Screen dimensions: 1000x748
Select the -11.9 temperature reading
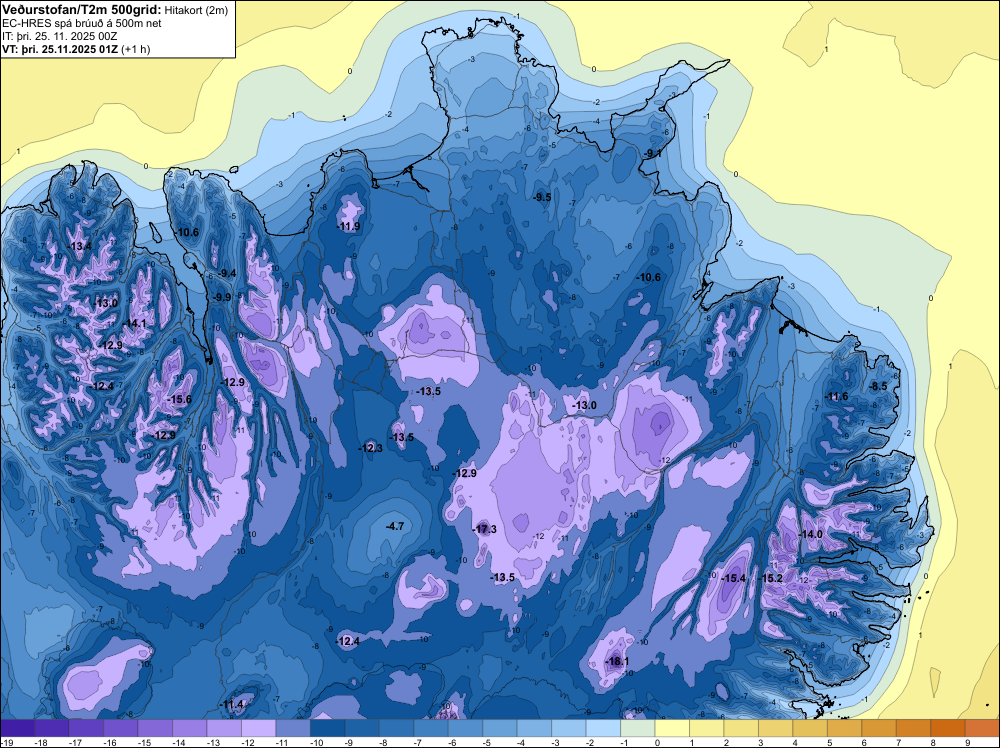(348, 226)
